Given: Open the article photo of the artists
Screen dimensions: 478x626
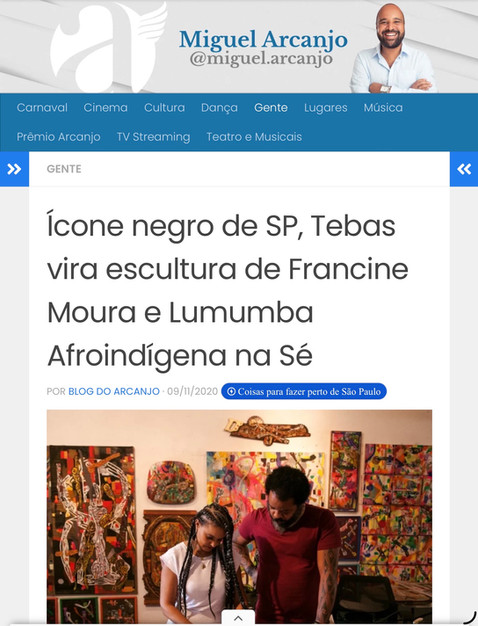Looking at the screenshot, I should pos(239,517).
